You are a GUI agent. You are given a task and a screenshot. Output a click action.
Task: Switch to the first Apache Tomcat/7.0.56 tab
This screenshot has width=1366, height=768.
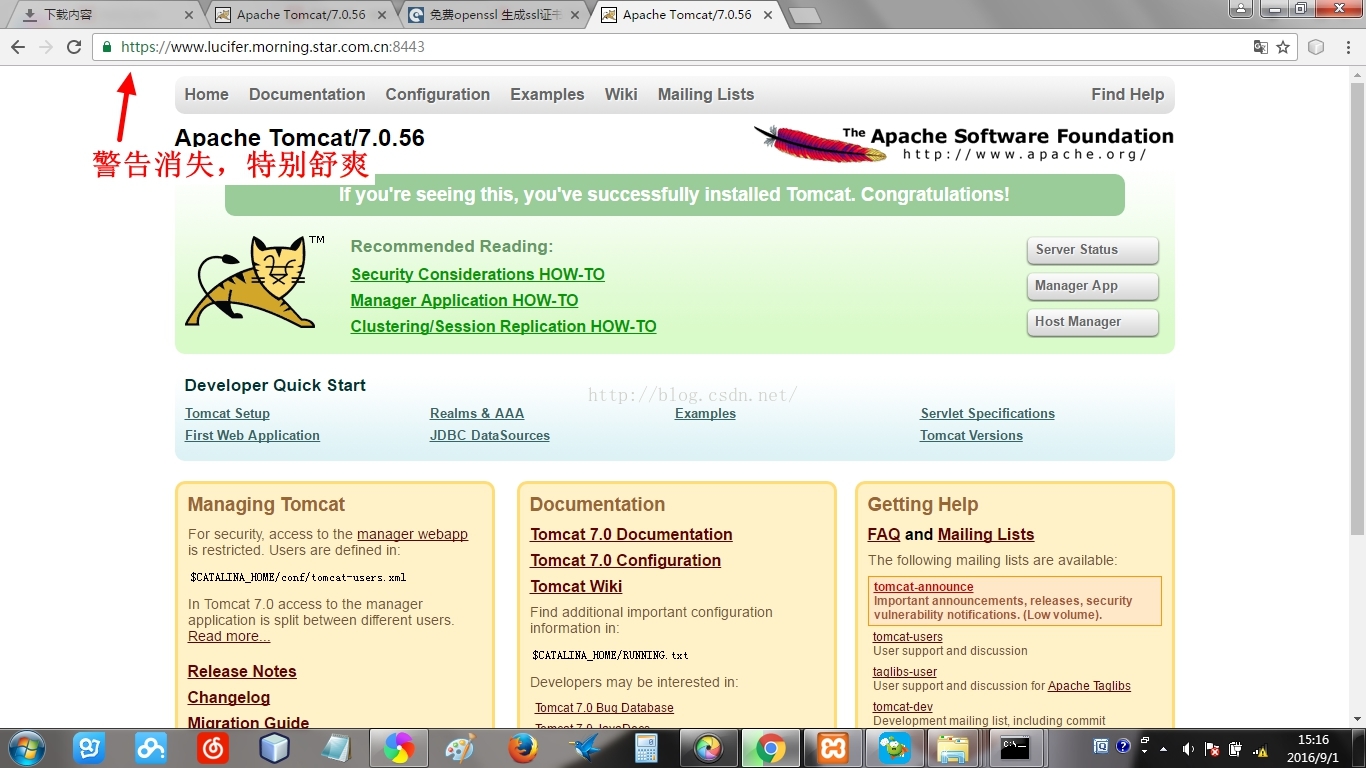(x=300, y=15)
